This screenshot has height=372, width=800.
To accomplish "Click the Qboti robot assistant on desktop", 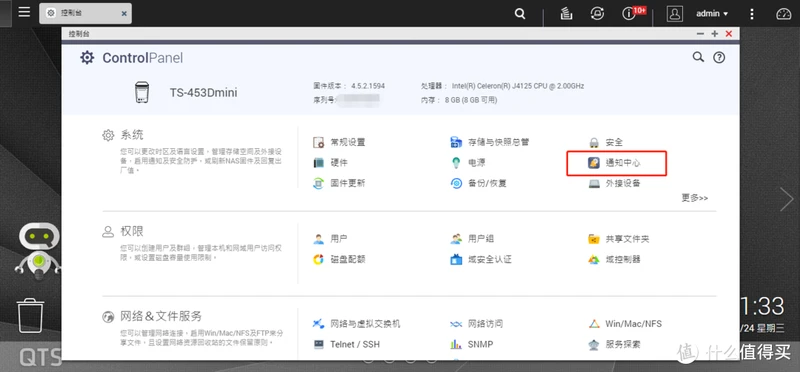I will coord(38,251).
